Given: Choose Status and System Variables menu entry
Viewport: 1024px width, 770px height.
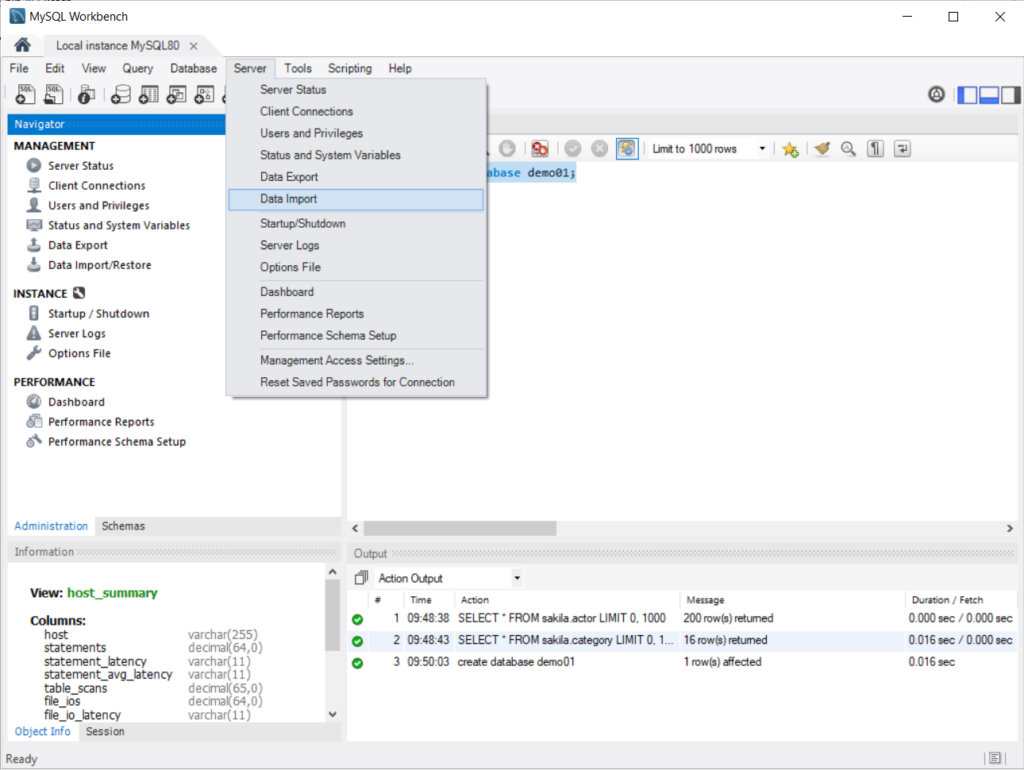Looking at the screenshot, I should 356,155.
